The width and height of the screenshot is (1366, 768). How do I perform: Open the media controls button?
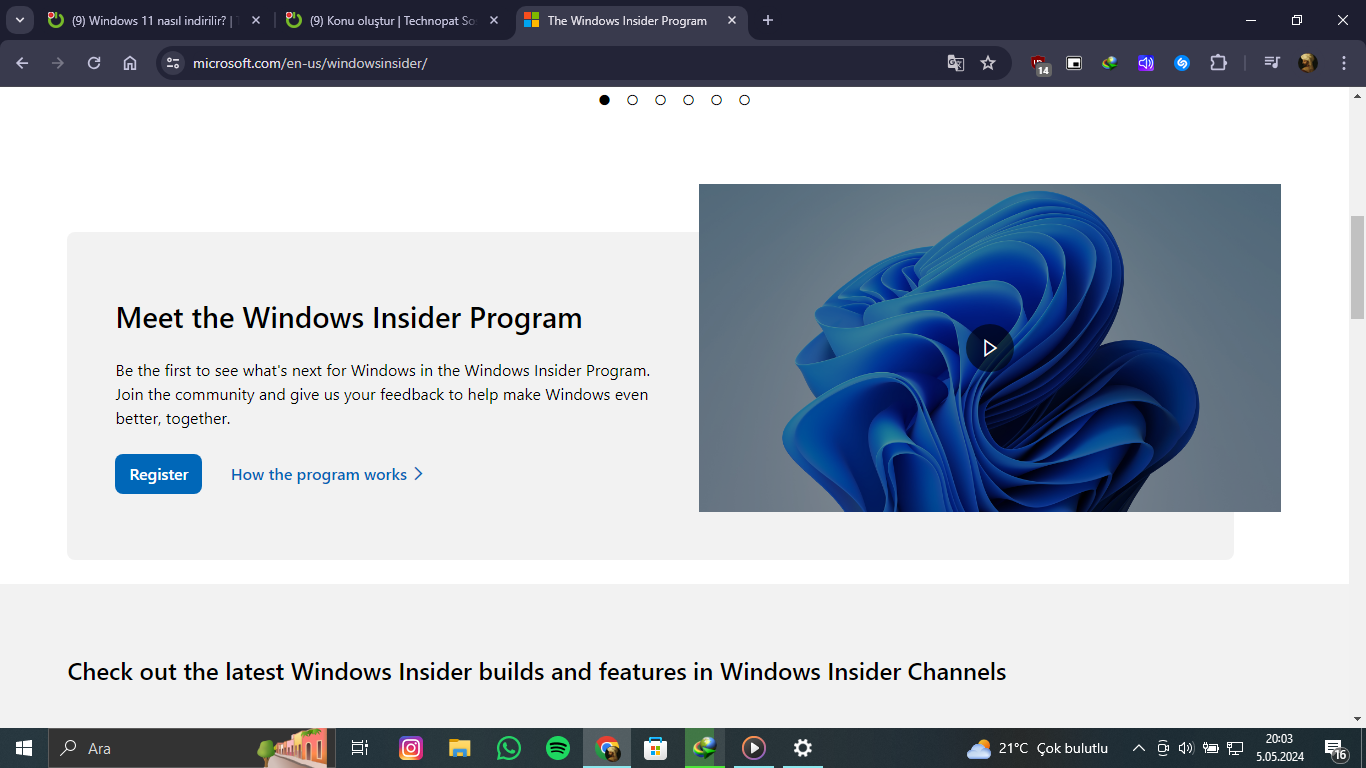click(x=1272, y=63)
